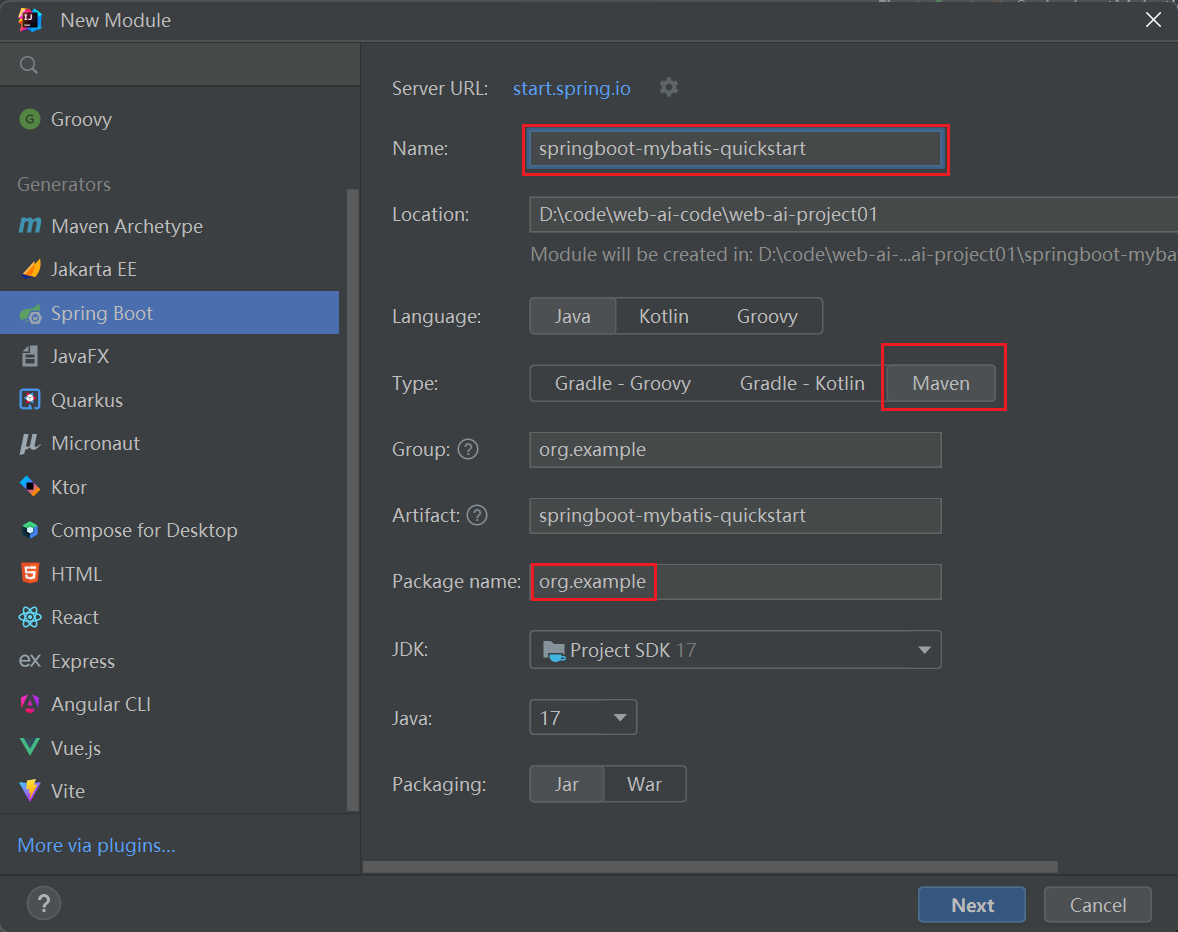Open the dialog help button
This screenshot has height=932, width=1178.
[44, 903]
